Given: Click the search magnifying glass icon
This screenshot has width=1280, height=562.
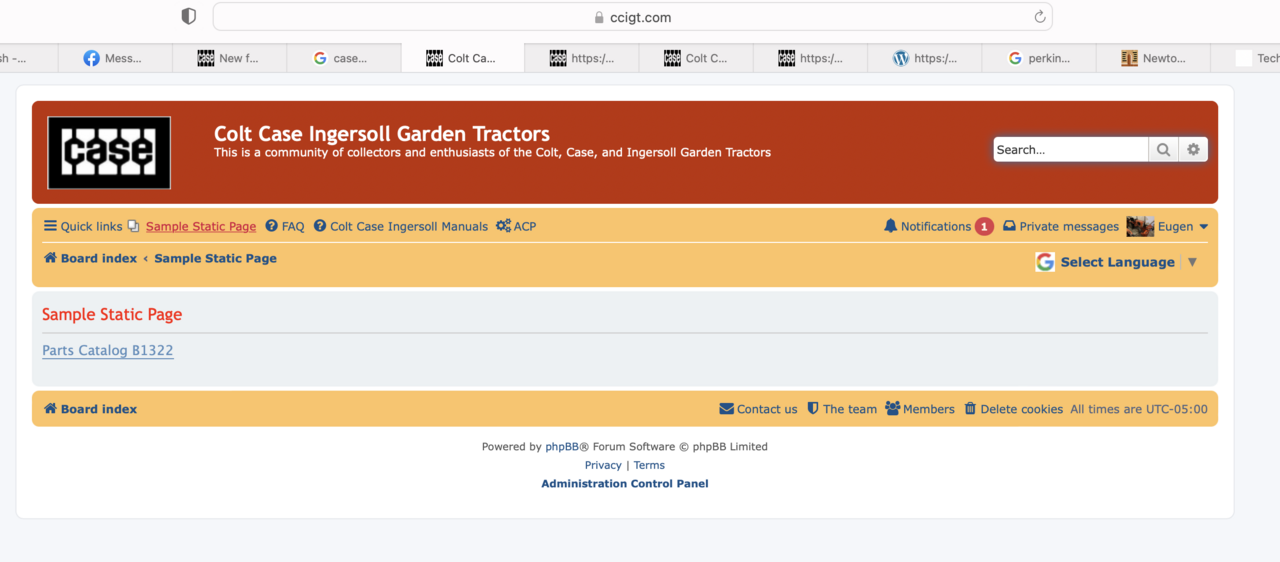Looking at the screenshot, I should (1163, 150).
